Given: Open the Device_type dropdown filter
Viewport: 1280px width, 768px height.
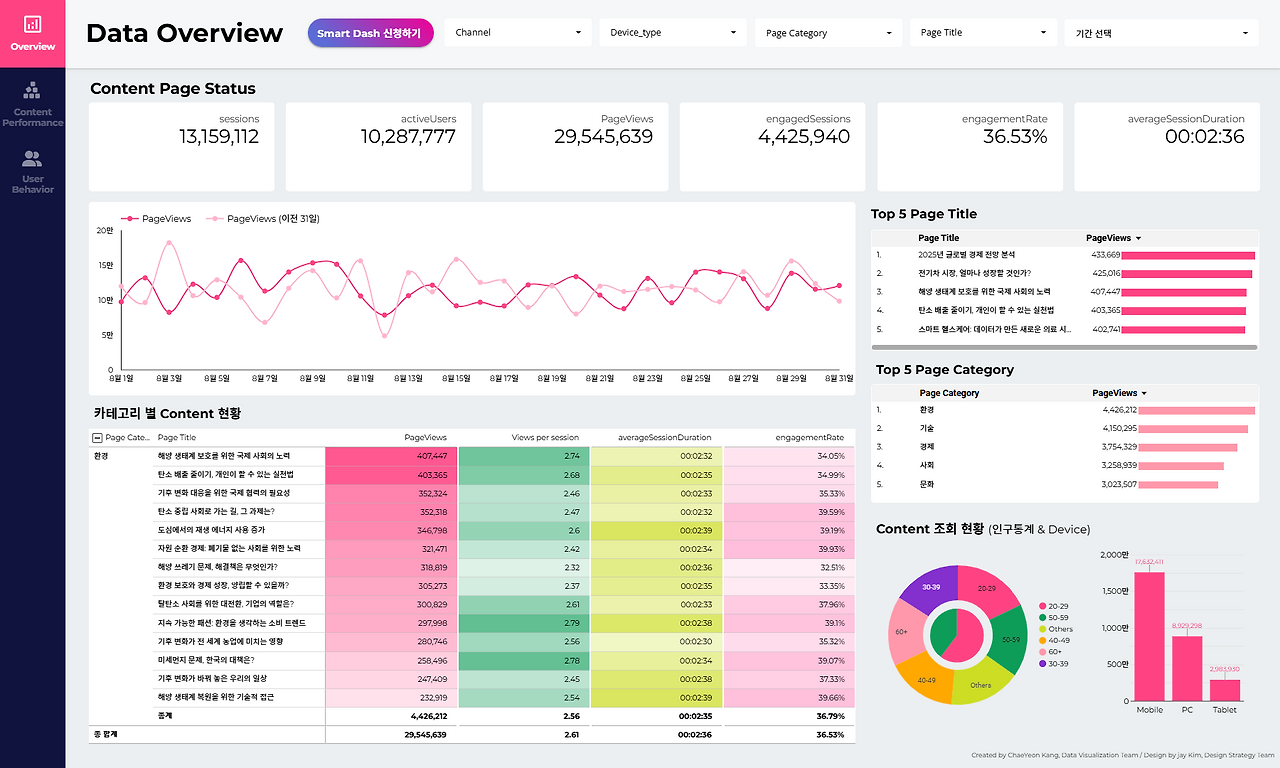Looking at the screenshot, I should [673, 32].
